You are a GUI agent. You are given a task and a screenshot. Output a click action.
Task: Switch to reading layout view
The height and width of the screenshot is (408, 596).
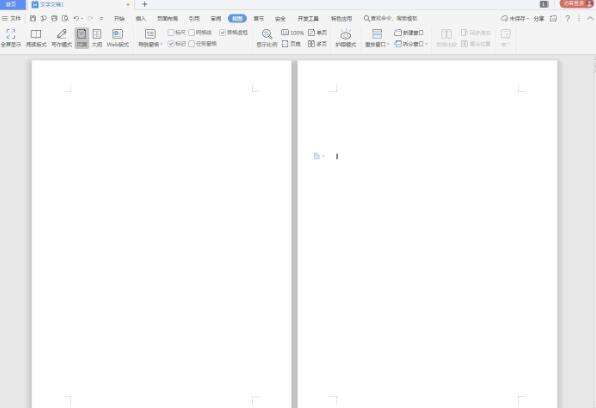[x=36, y=37]
